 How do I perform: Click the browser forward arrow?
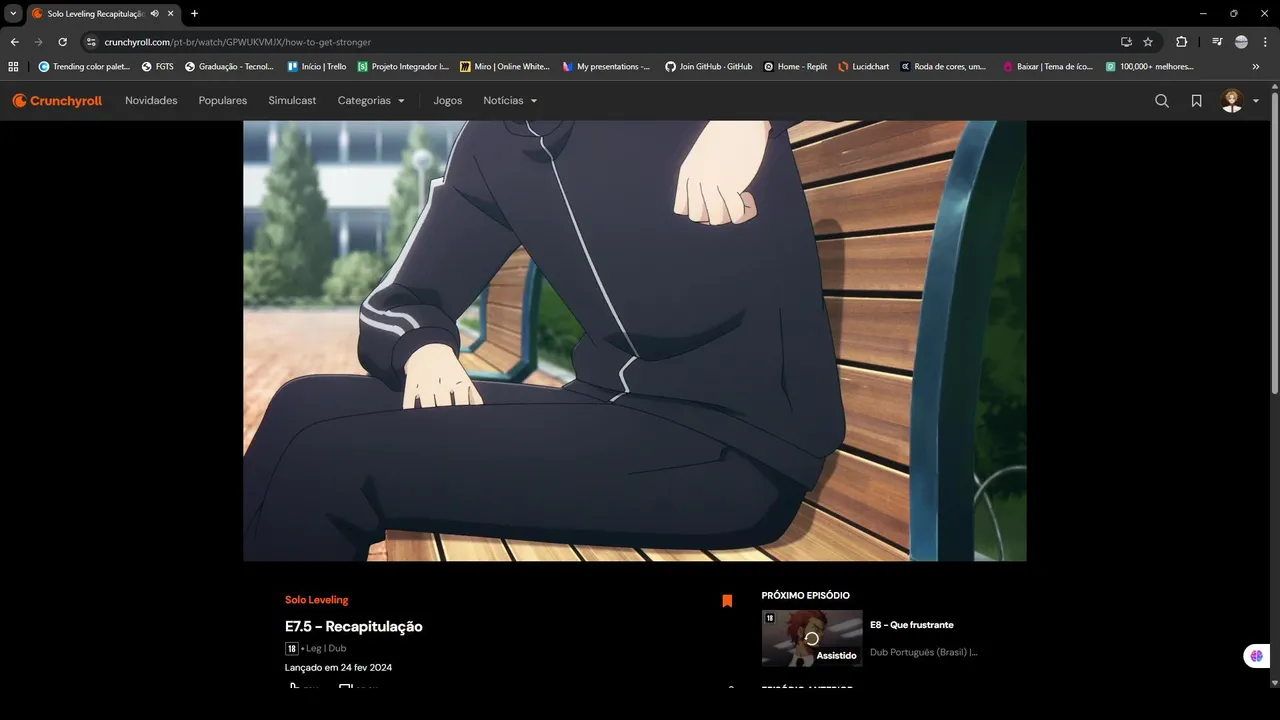[39, 42]
